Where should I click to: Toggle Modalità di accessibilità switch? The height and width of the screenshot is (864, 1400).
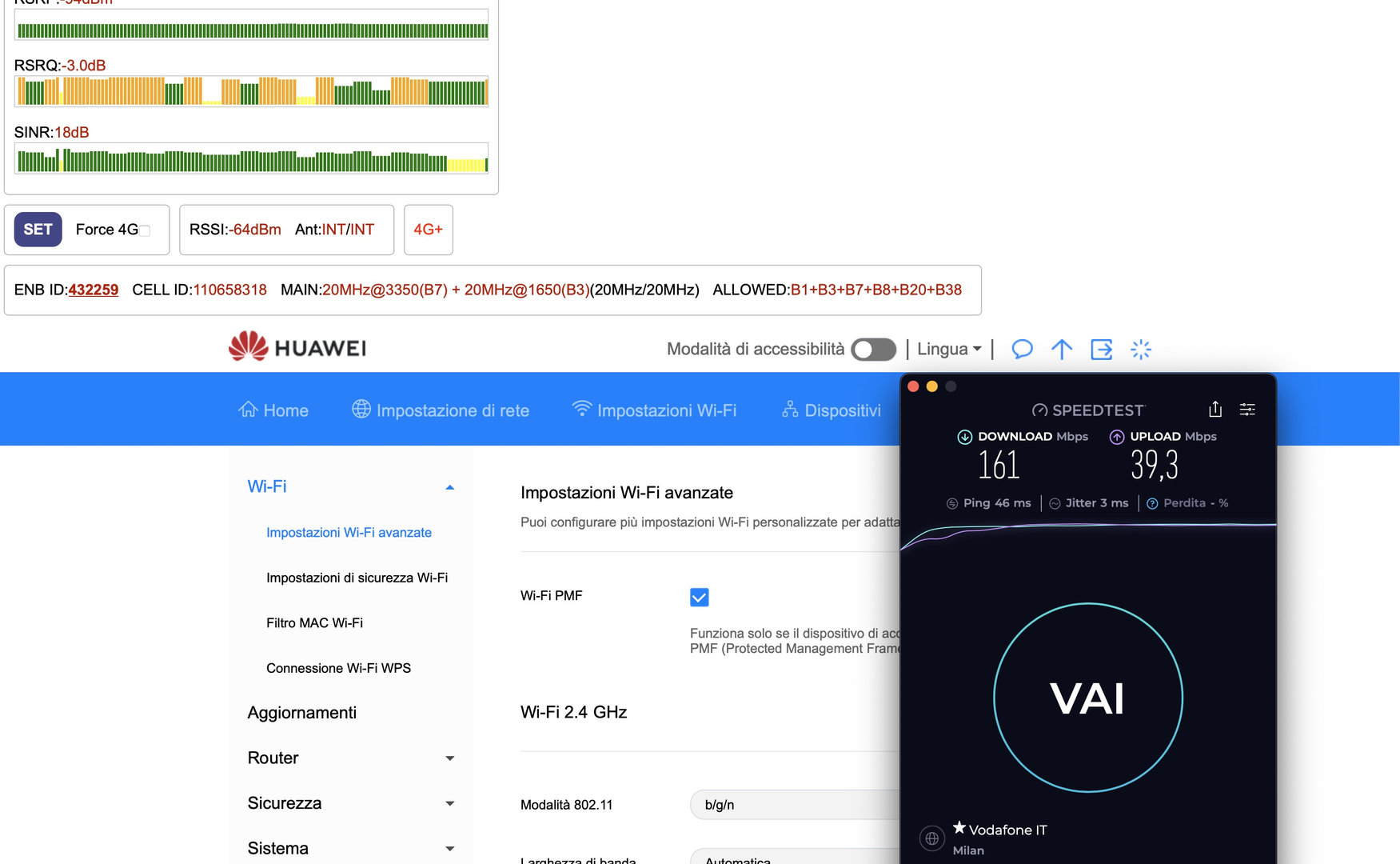873,350
